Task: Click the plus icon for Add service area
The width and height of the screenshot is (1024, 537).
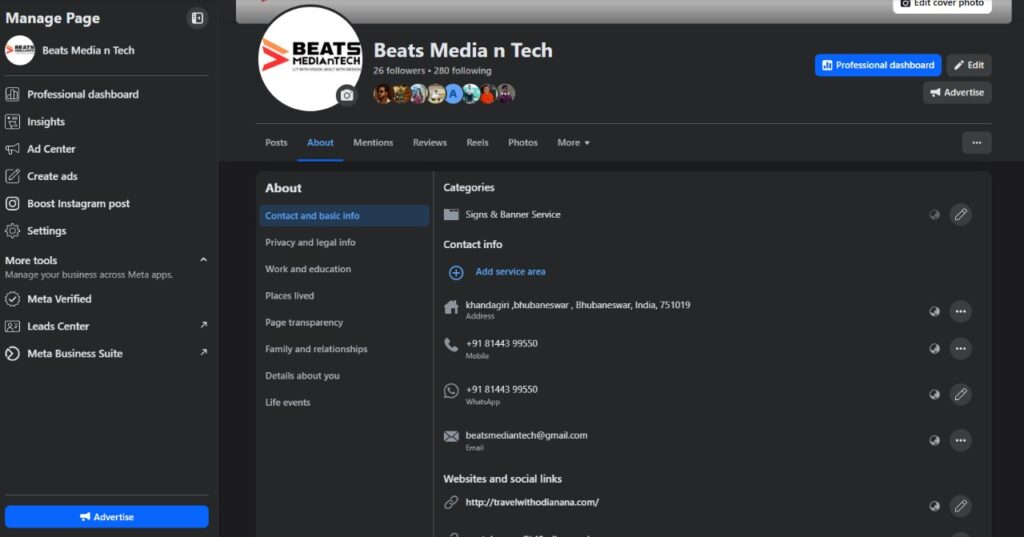Action: (x=456, y=272)
